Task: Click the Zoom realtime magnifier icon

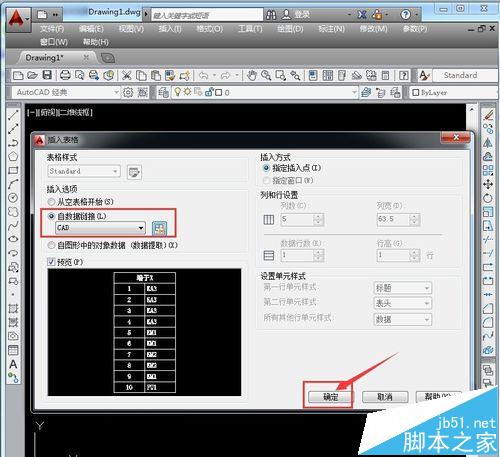Action: [x=266, y=76]
